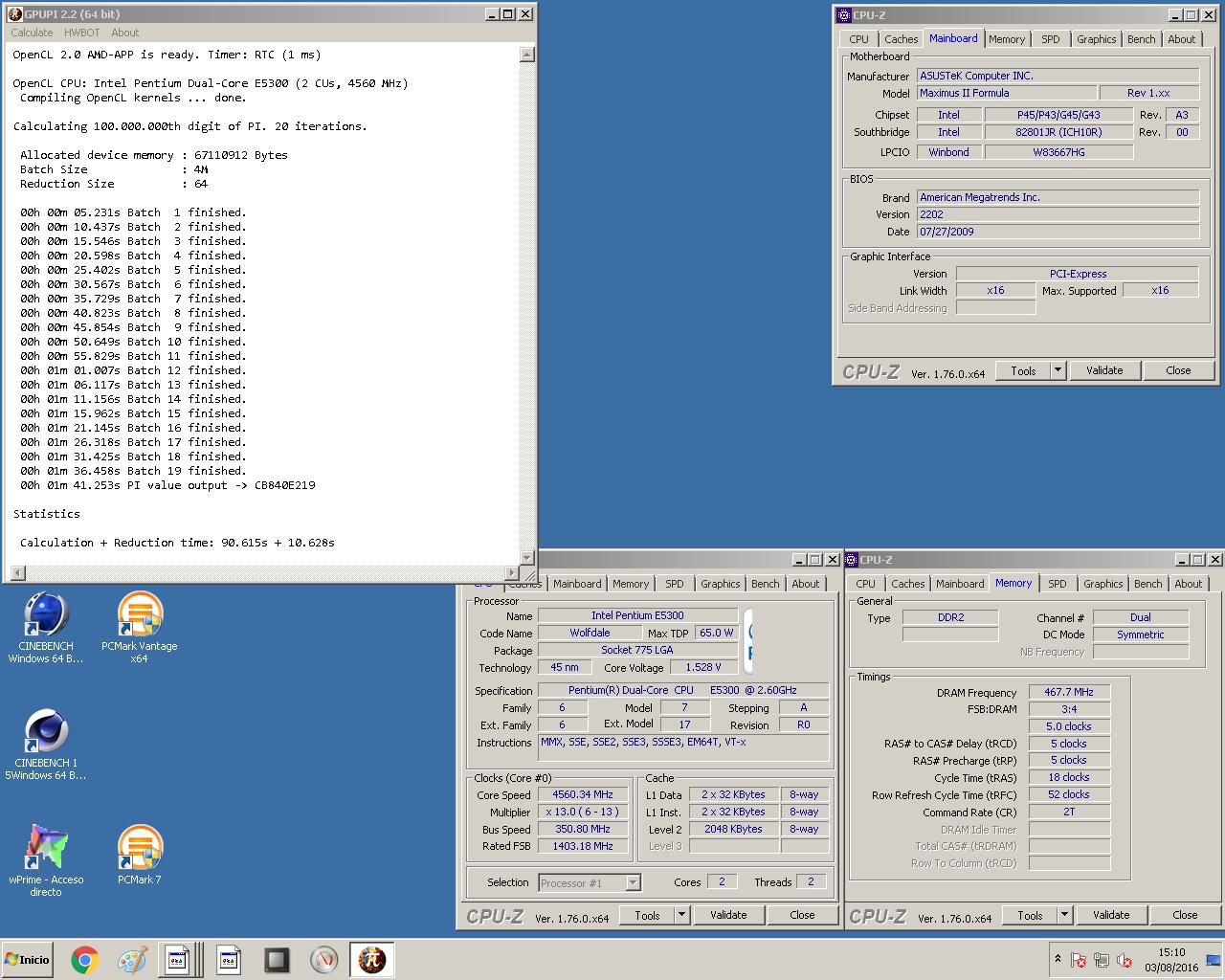Switch to Mainboard tab in Memory CPU-Z window
Screen dimensions: 1225x980
(960, 584)
